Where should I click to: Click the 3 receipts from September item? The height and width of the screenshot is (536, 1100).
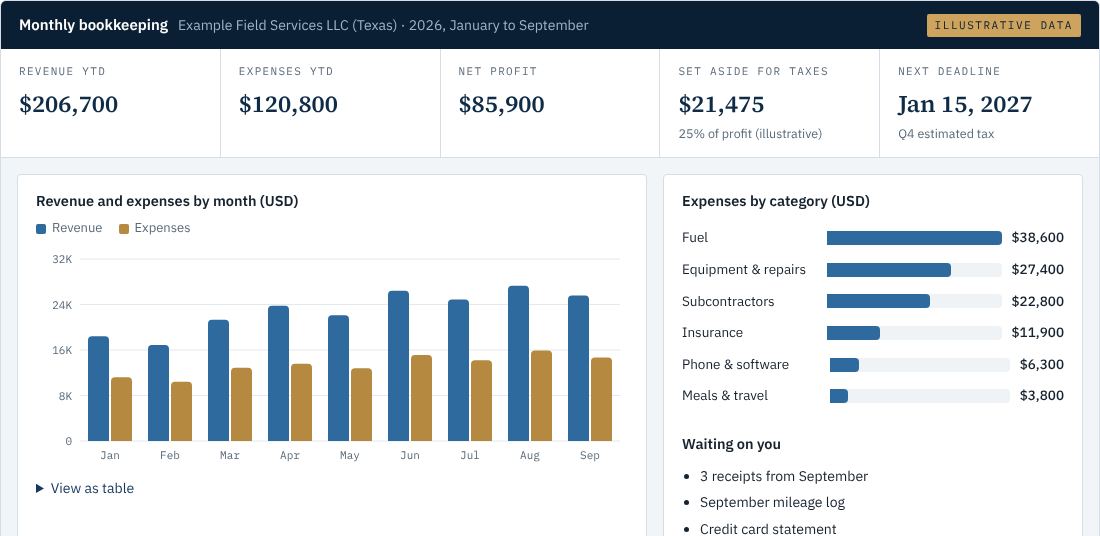784,476
